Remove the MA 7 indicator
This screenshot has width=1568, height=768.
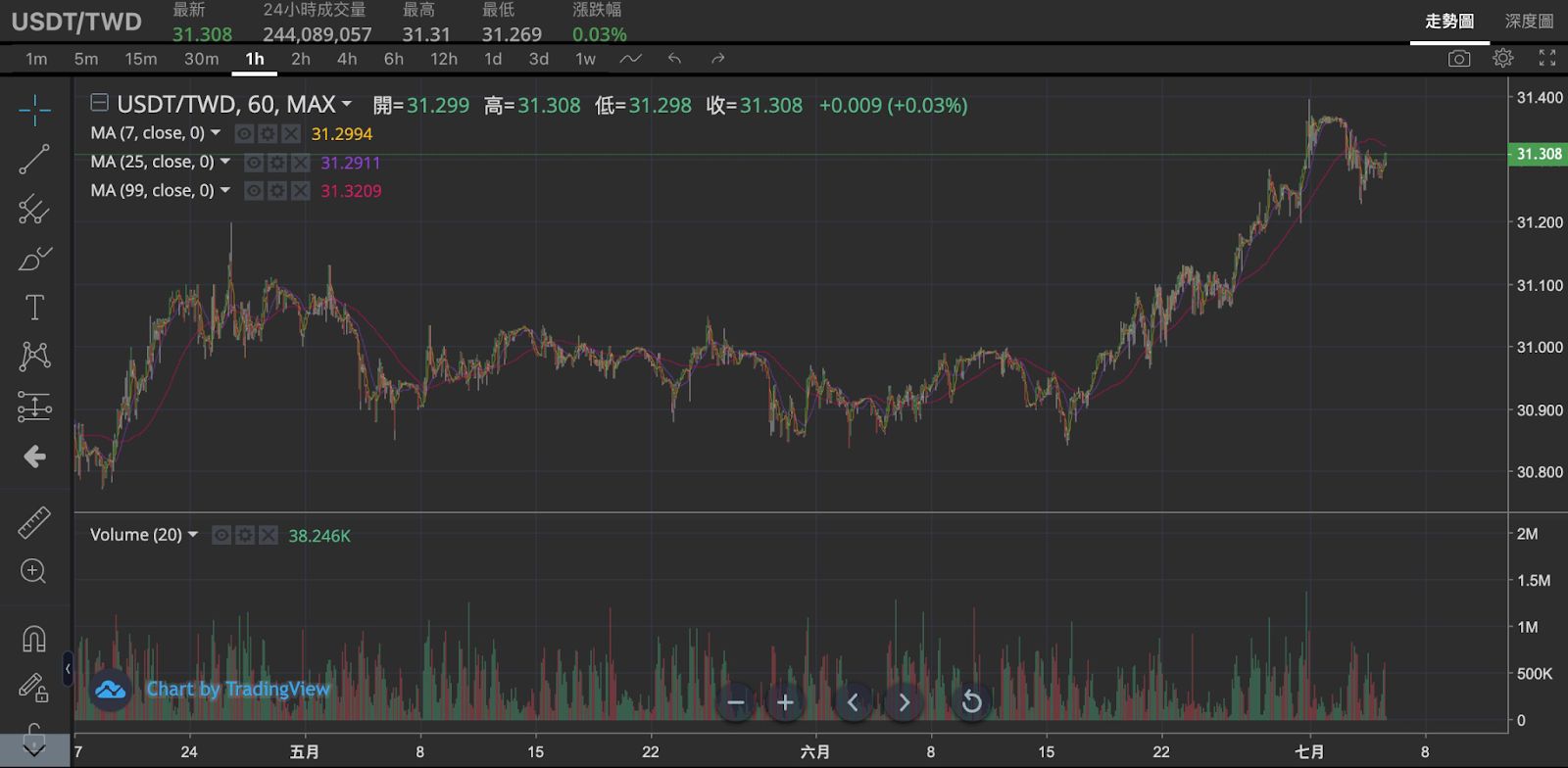tap(291, 133)
